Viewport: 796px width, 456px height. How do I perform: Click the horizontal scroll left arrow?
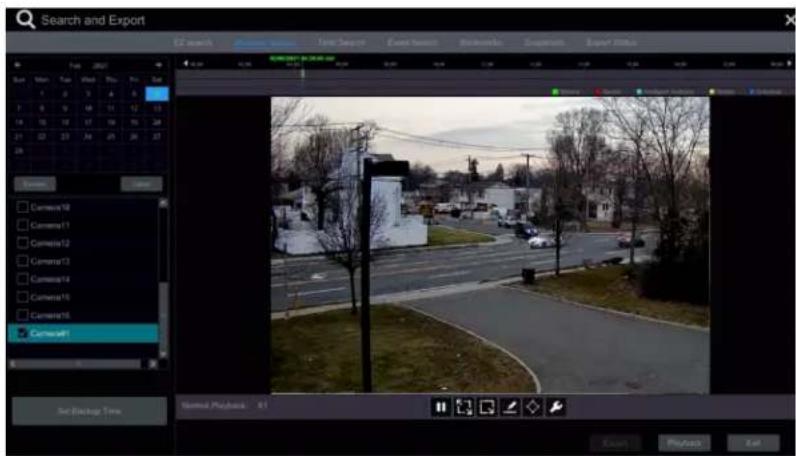pos(13,364)
